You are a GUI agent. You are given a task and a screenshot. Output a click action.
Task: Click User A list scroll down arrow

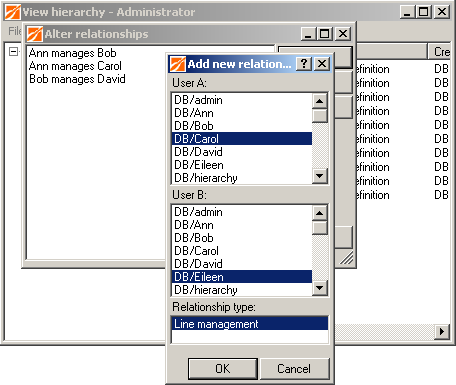[320, 176]
